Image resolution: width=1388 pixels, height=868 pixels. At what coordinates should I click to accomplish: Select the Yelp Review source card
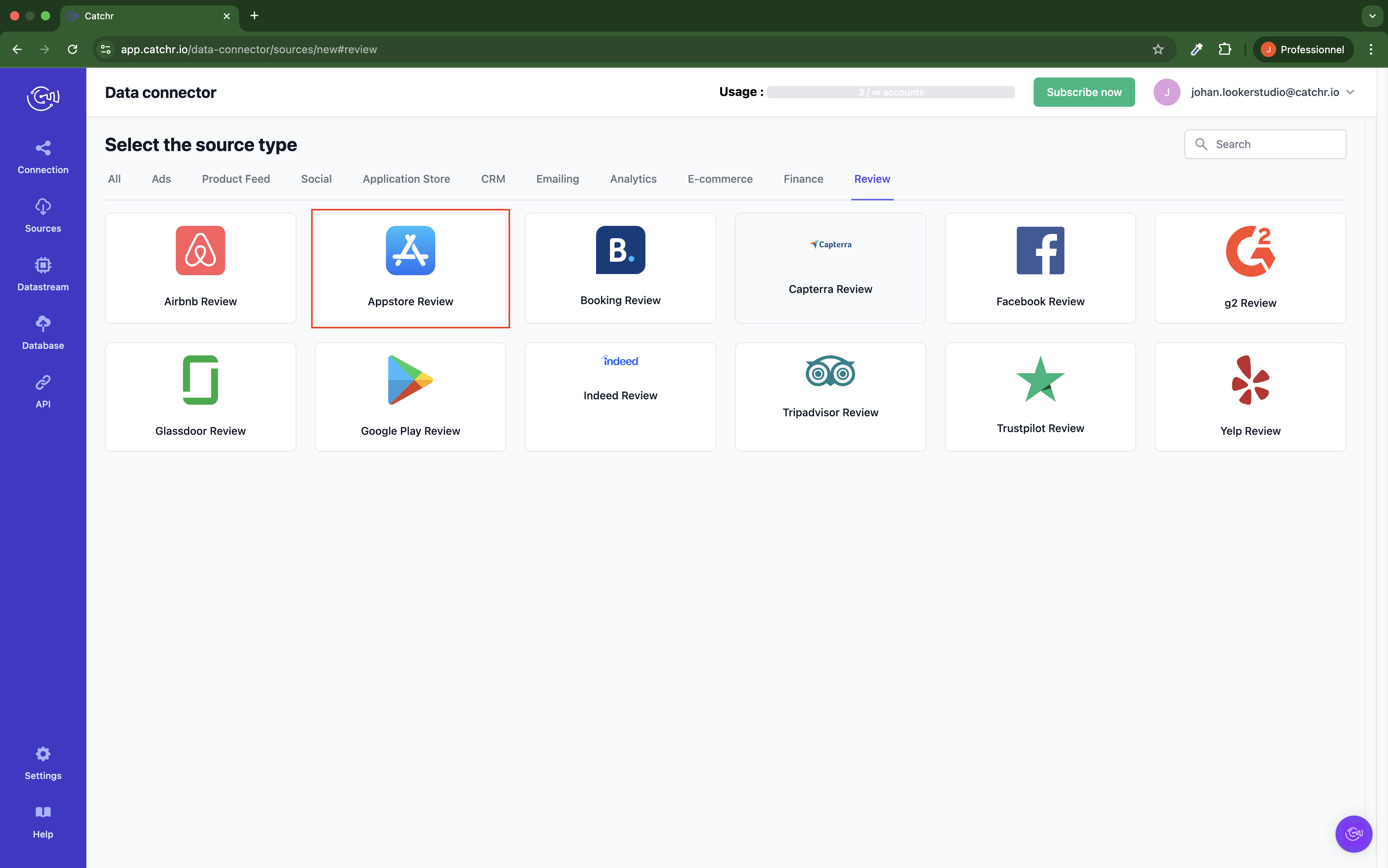click(1250, 397)
